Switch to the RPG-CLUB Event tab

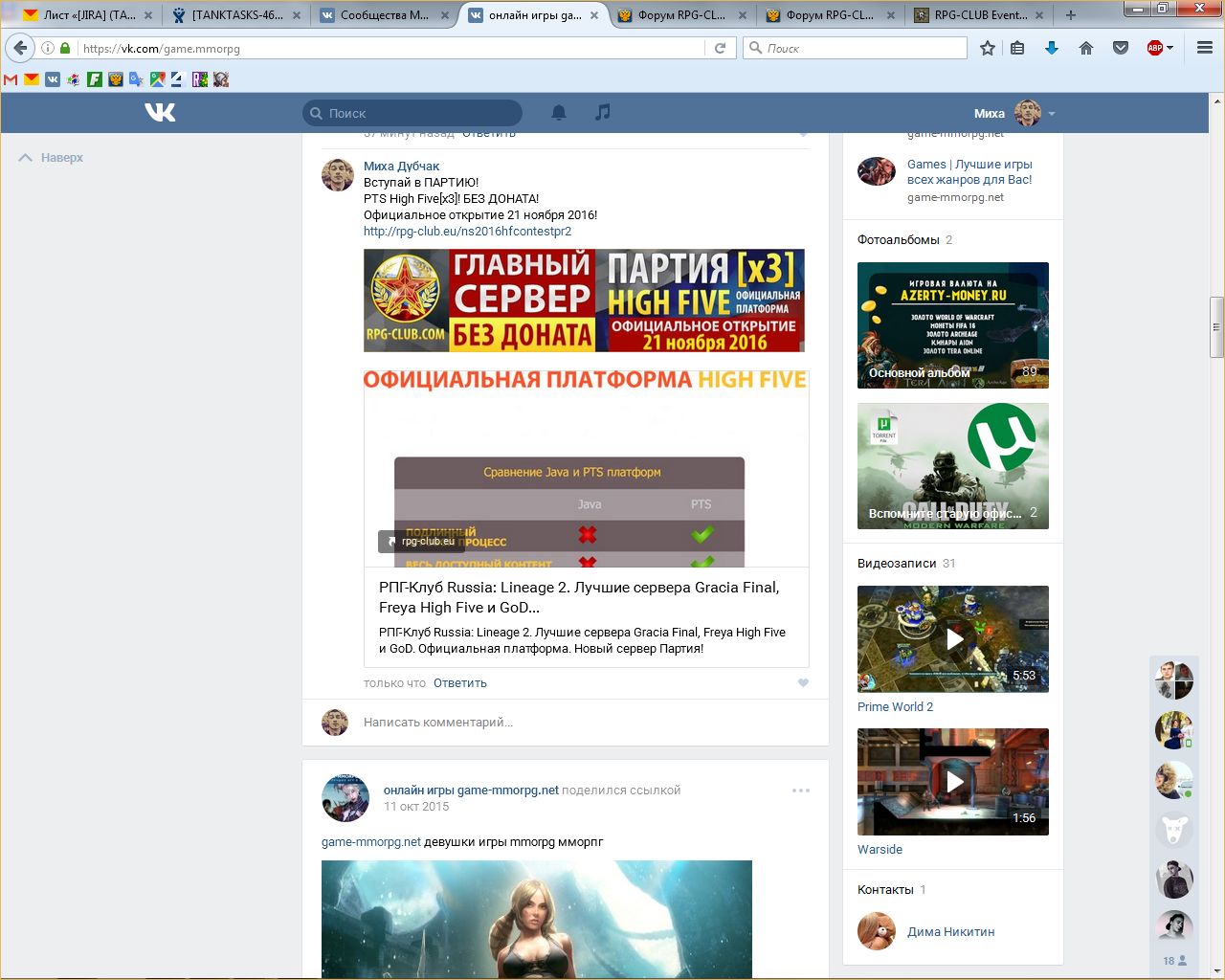point(980,15)
